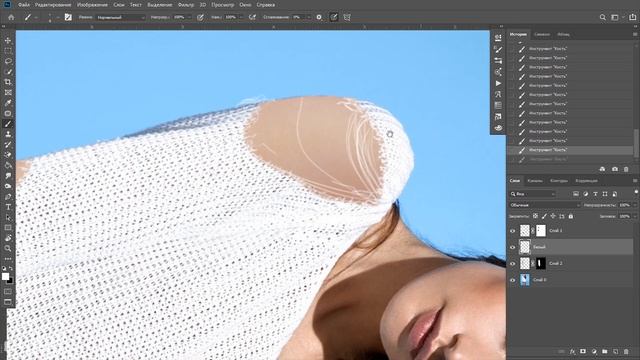Lock transparent pixels icon
640x360 pixels.
tap(535, 216)
